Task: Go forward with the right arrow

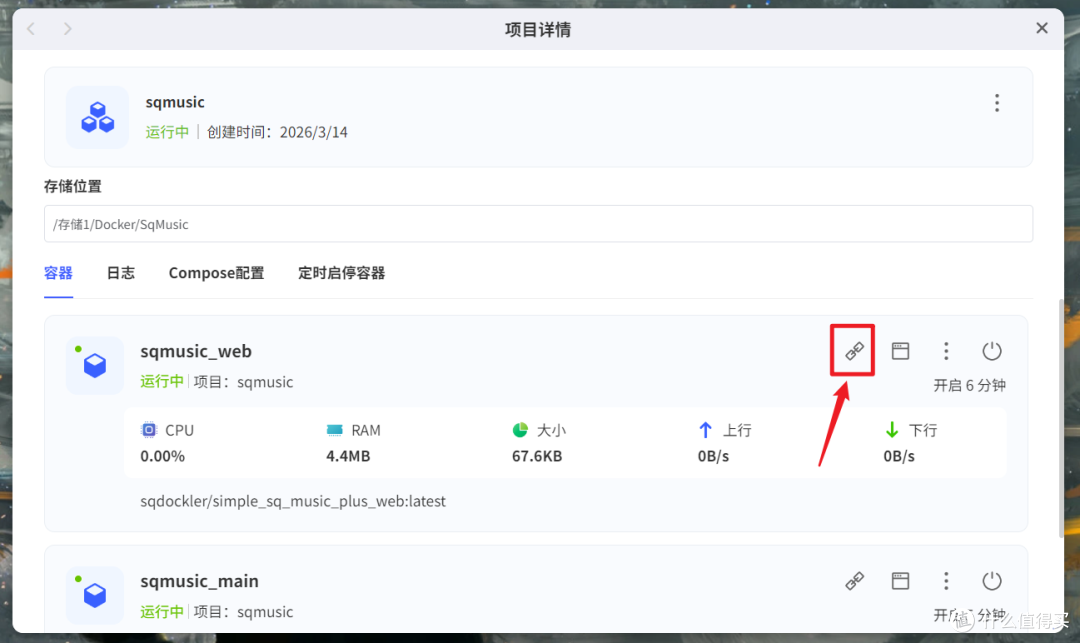Action: [x=67, y=29]
